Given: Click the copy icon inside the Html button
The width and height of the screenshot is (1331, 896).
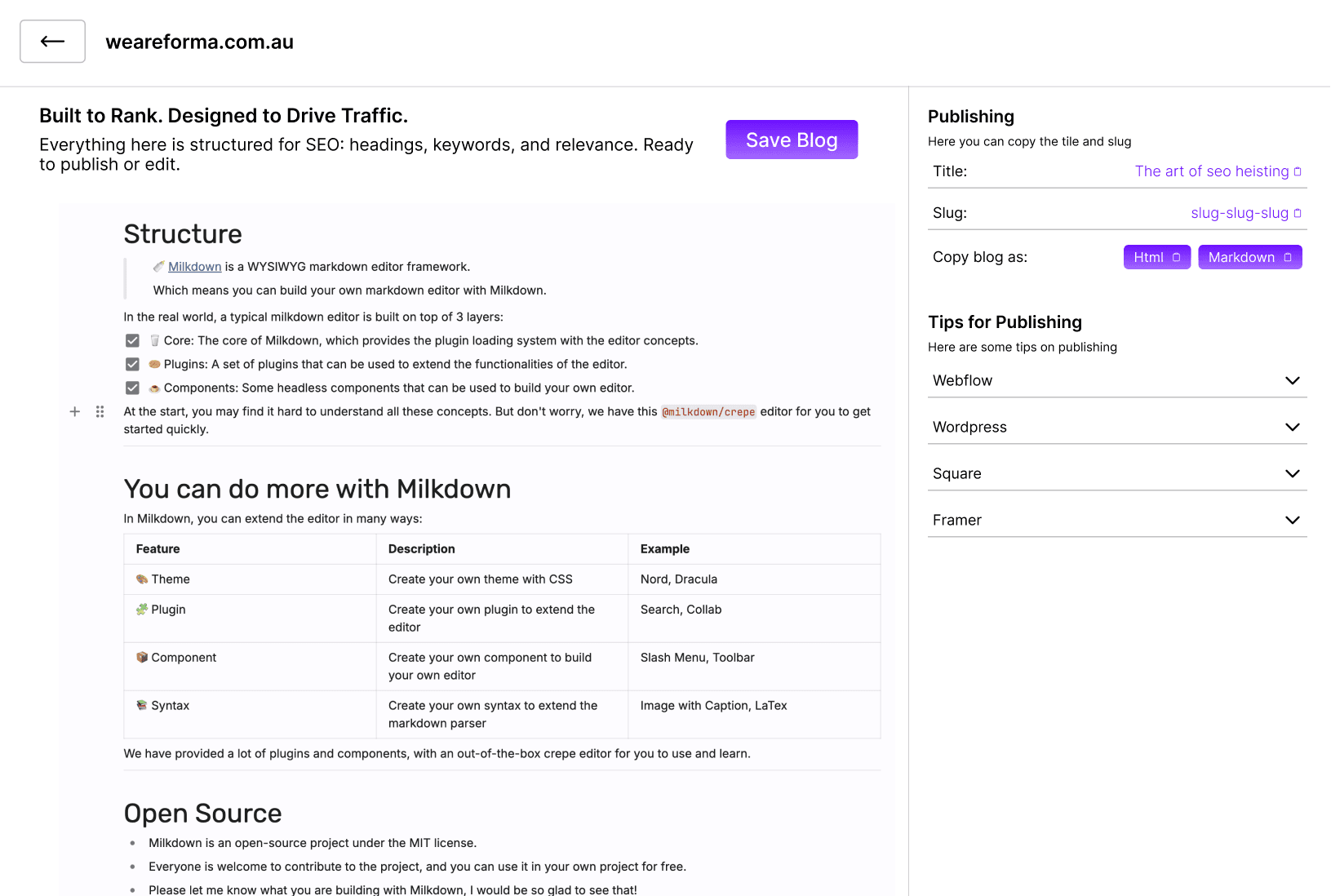Looking at the screenshot, I should click(1178, 256).
